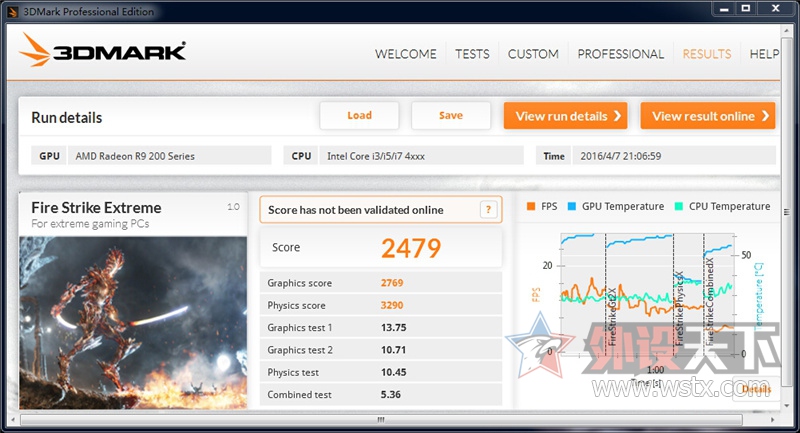Maximize the 3DMark window
The width and height of the screenshot is (800, 433).
745,9
